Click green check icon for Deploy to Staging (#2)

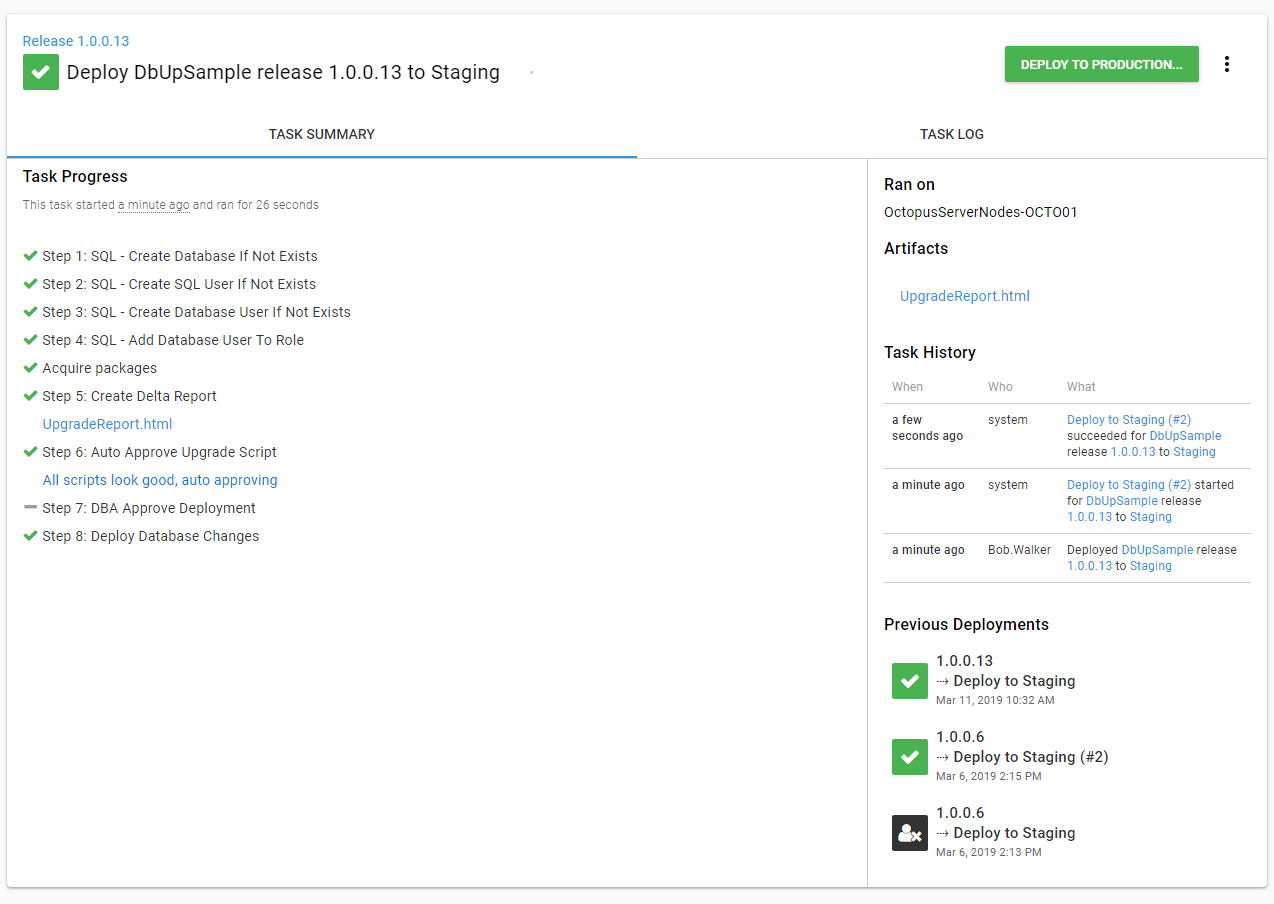[x=909, y=757]
